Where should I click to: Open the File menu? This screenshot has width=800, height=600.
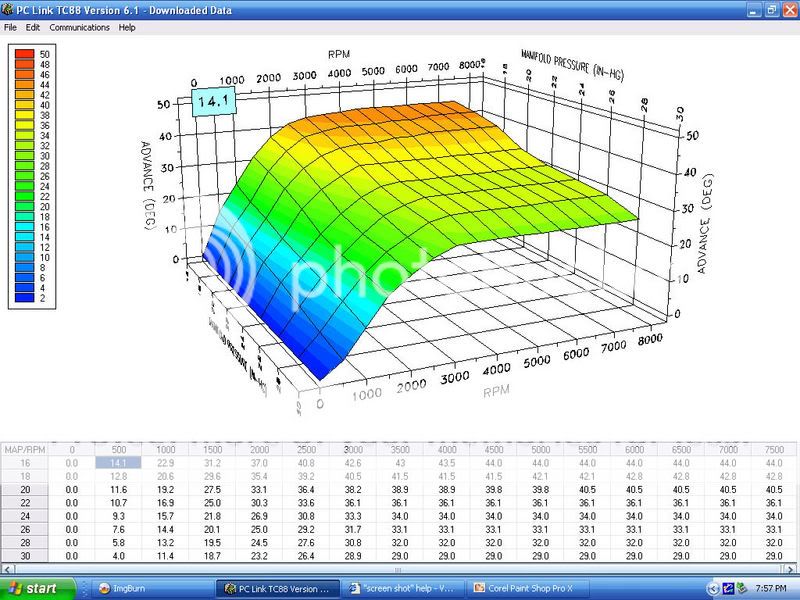tap(10, 28)
